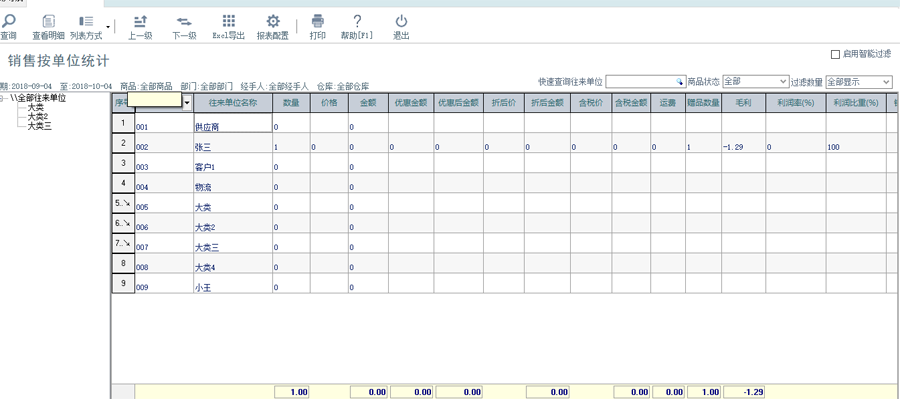
Task: Click the 退出 power icon
Action: coord(401,22)
